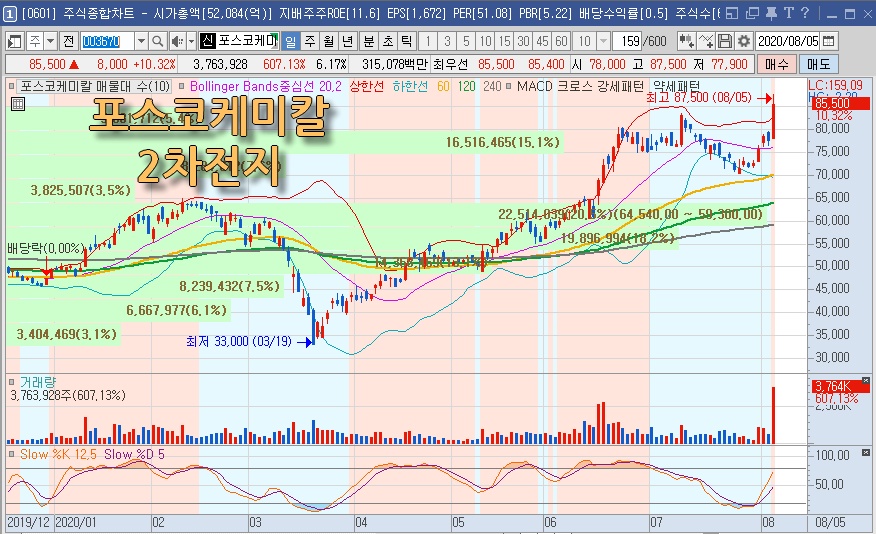
Task: Select the 일 daily period button
Action: [291, 41]
